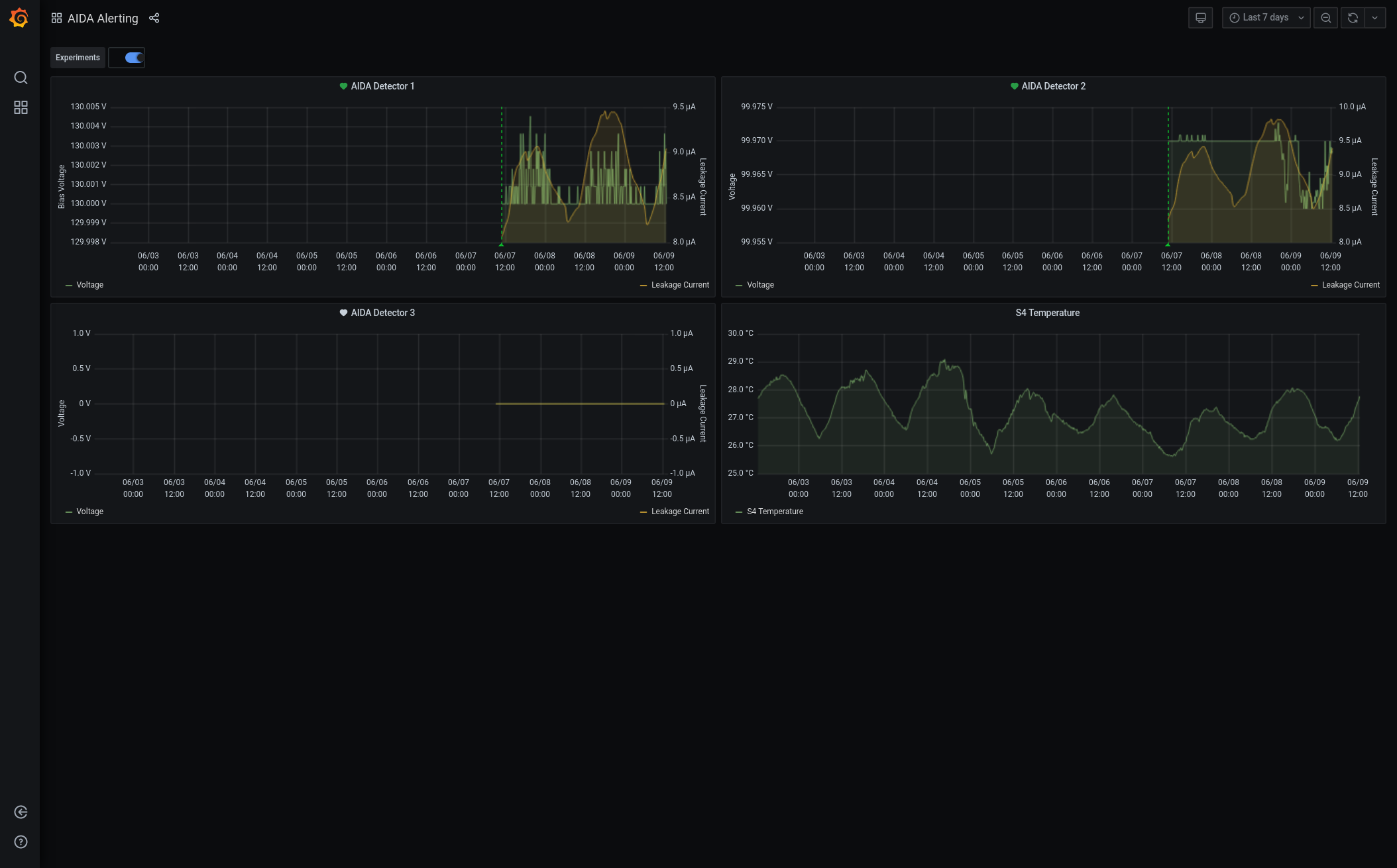The width and height of the screenshot is (1397, 868).
Task: Open the S4 Temperature panel title menu
Action: [x=1047, y=313]
